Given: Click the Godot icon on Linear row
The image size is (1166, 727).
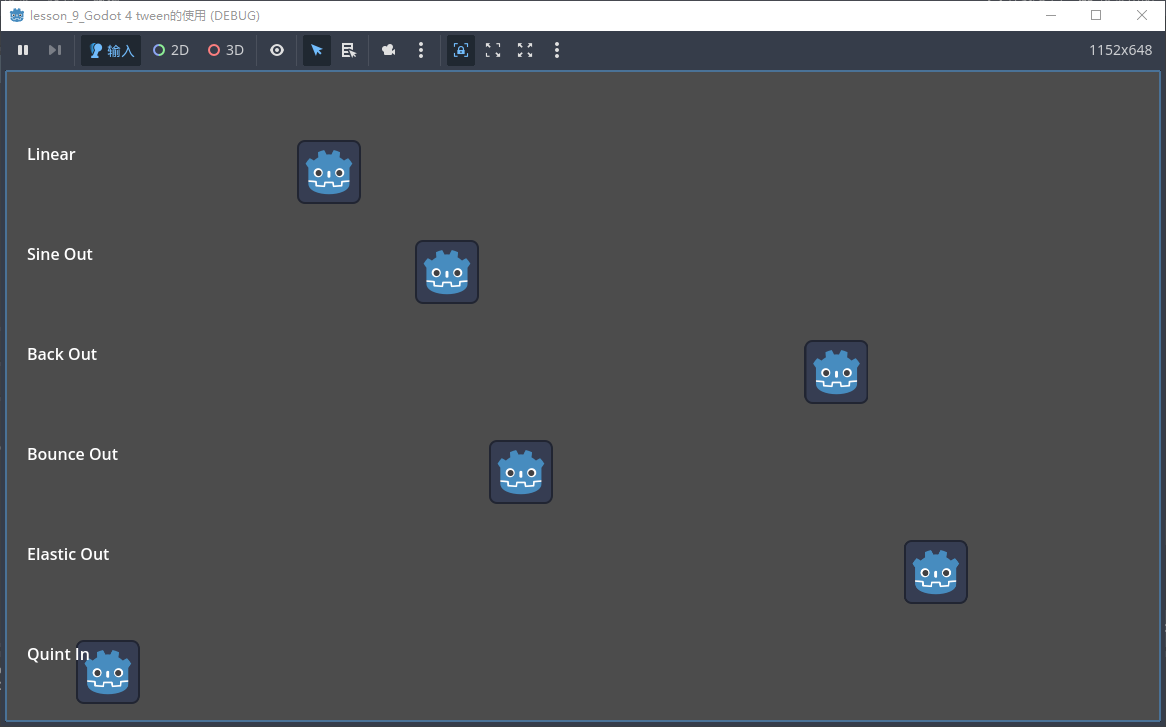Looking at the screenshot, I should (329, 172).
